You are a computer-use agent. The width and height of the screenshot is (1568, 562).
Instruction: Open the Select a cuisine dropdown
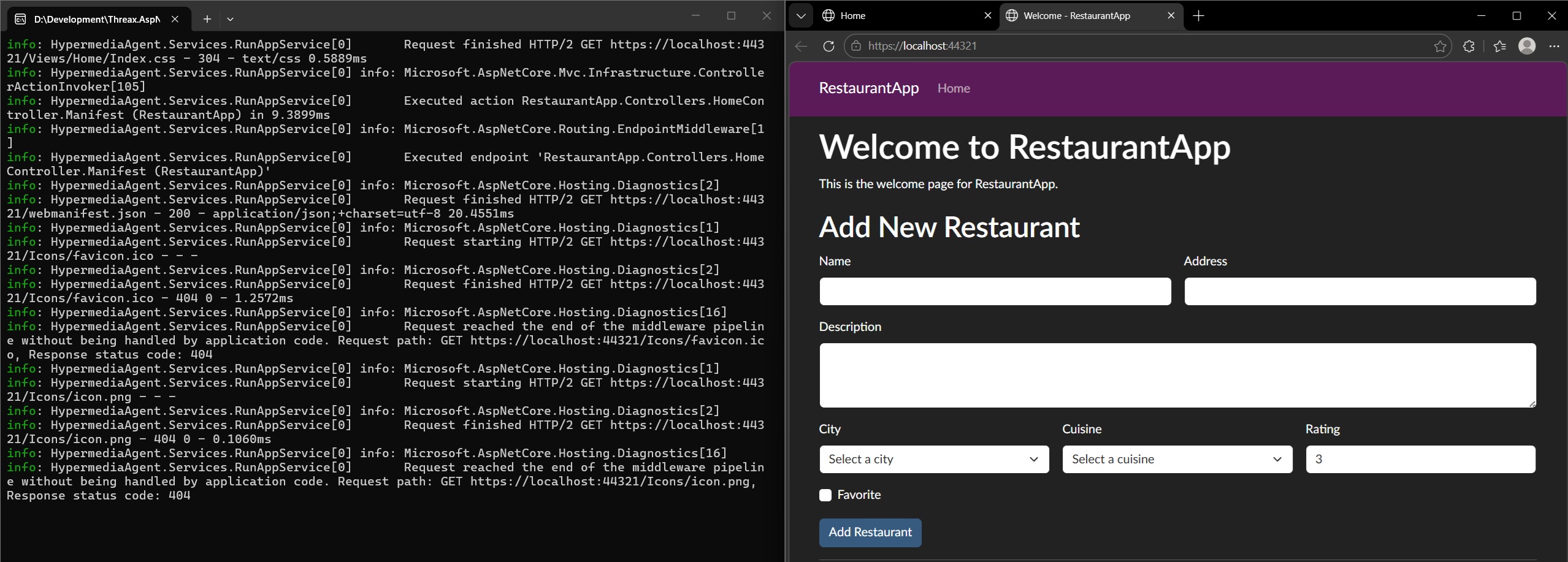1177,459
